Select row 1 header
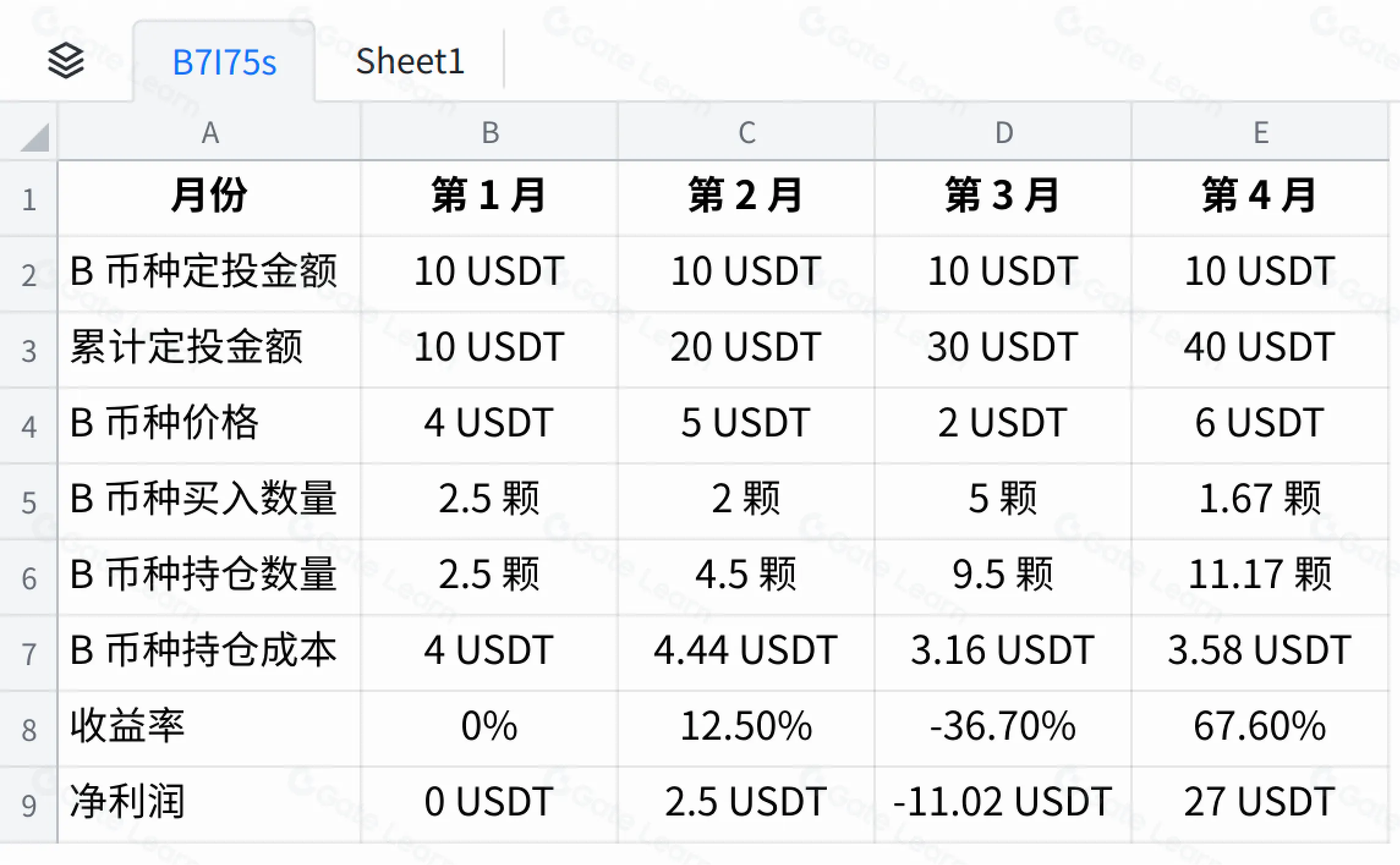 29,199
